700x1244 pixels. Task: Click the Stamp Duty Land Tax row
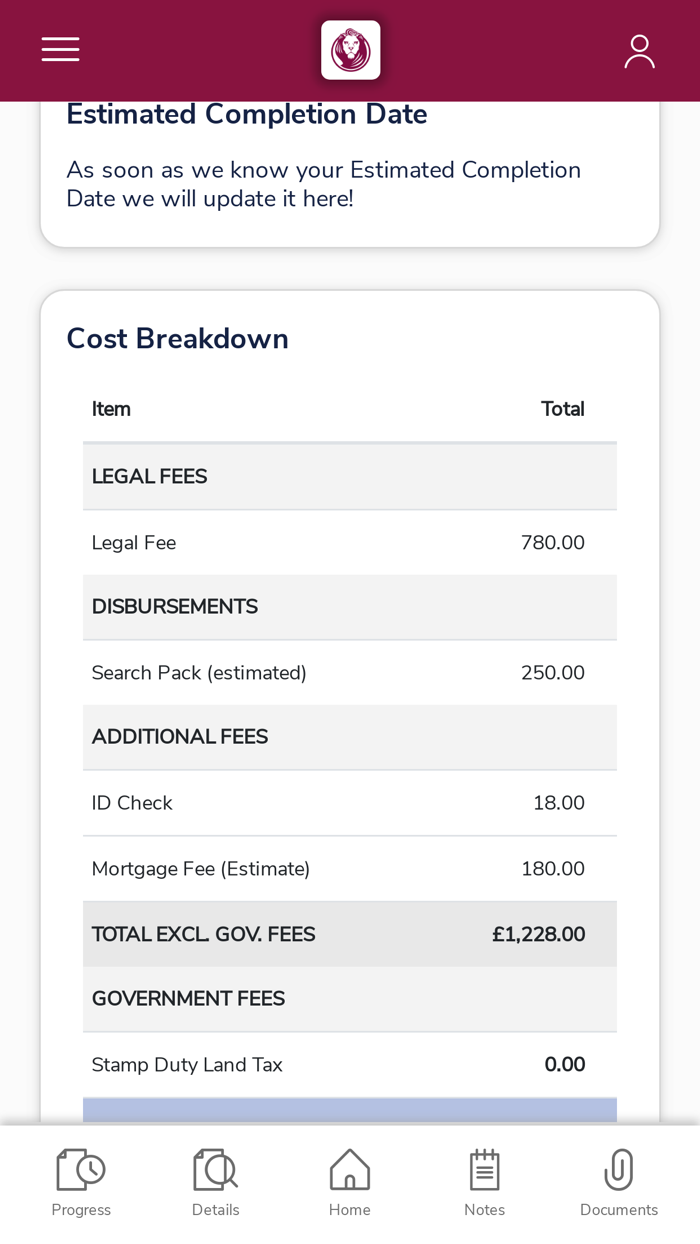350,1065
